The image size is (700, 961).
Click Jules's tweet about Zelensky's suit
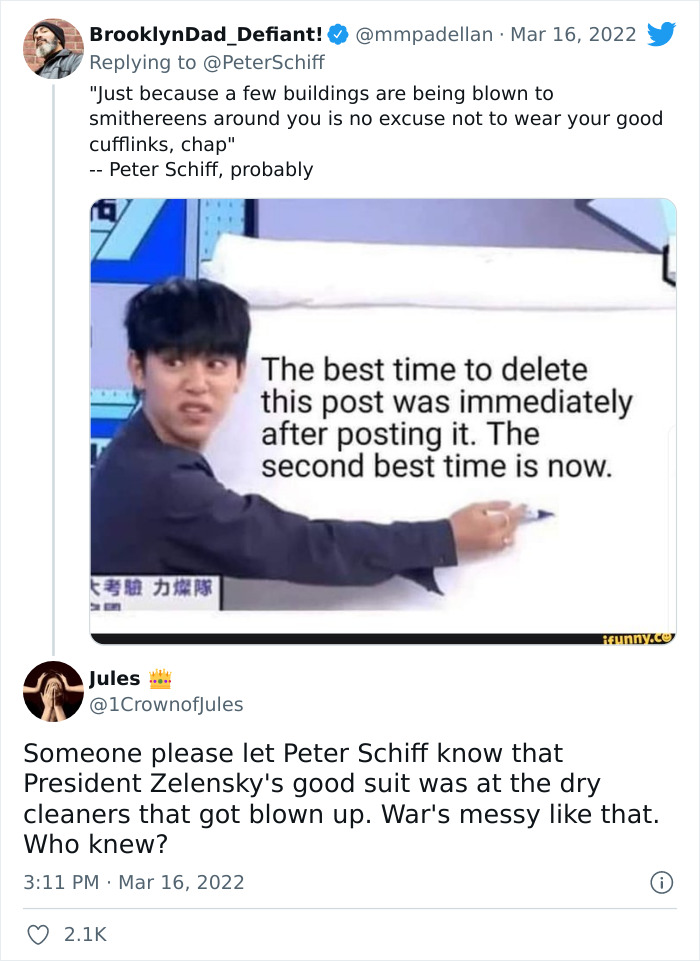[340, 798]
